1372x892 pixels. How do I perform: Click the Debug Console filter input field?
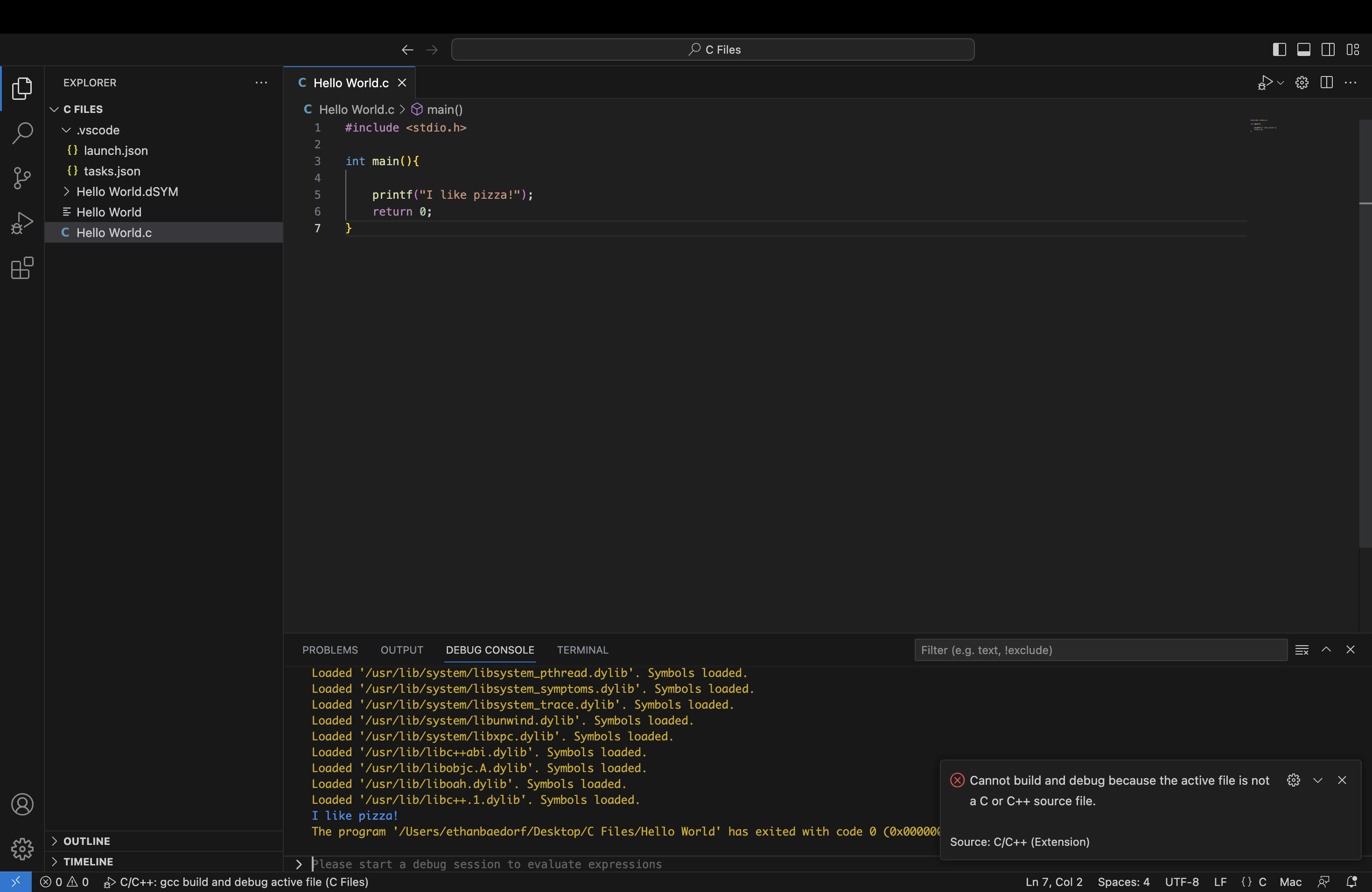pos(1101,650)
